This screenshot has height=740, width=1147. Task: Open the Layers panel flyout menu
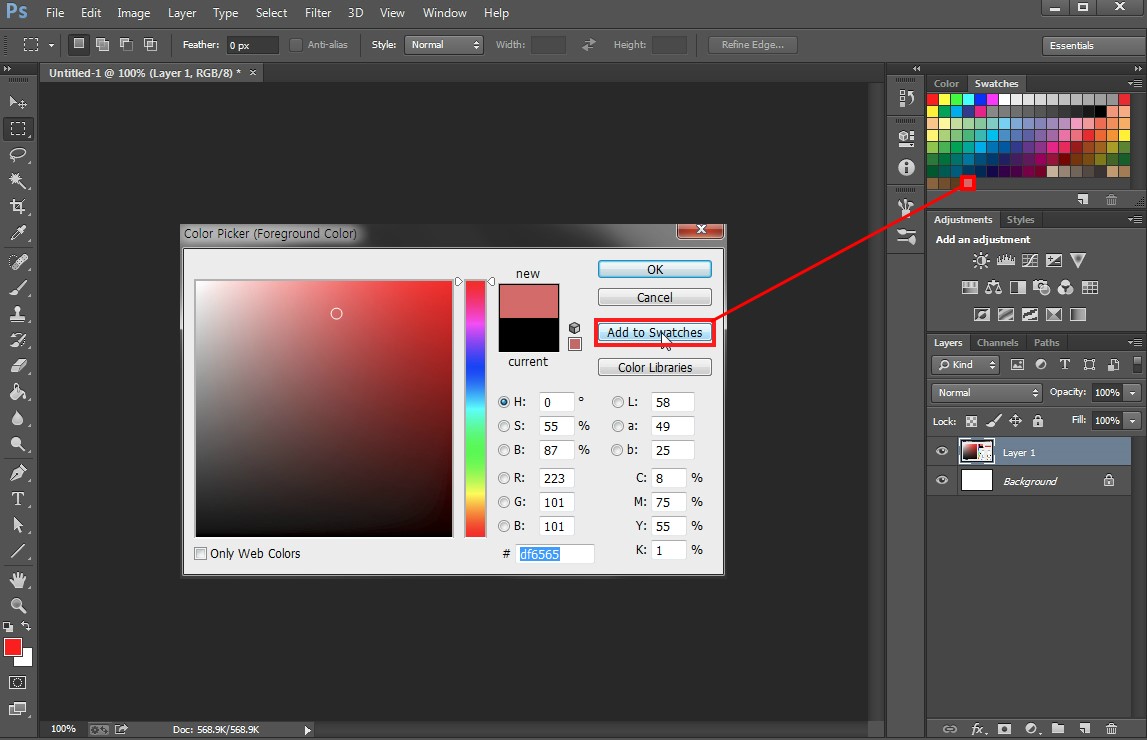pos(1135,342)
